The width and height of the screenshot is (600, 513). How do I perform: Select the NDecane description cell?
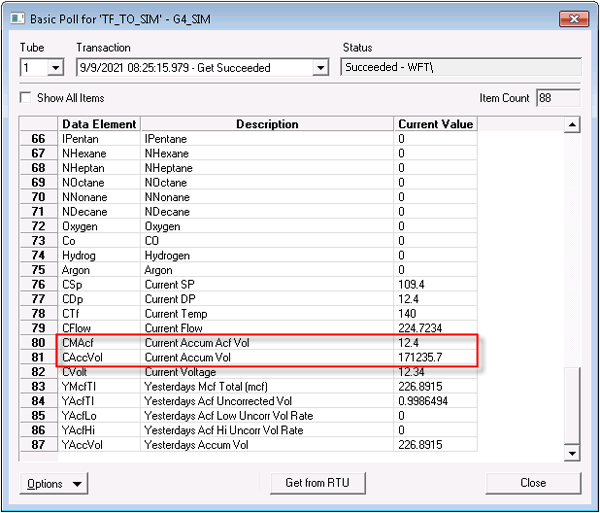pos(267,212)
